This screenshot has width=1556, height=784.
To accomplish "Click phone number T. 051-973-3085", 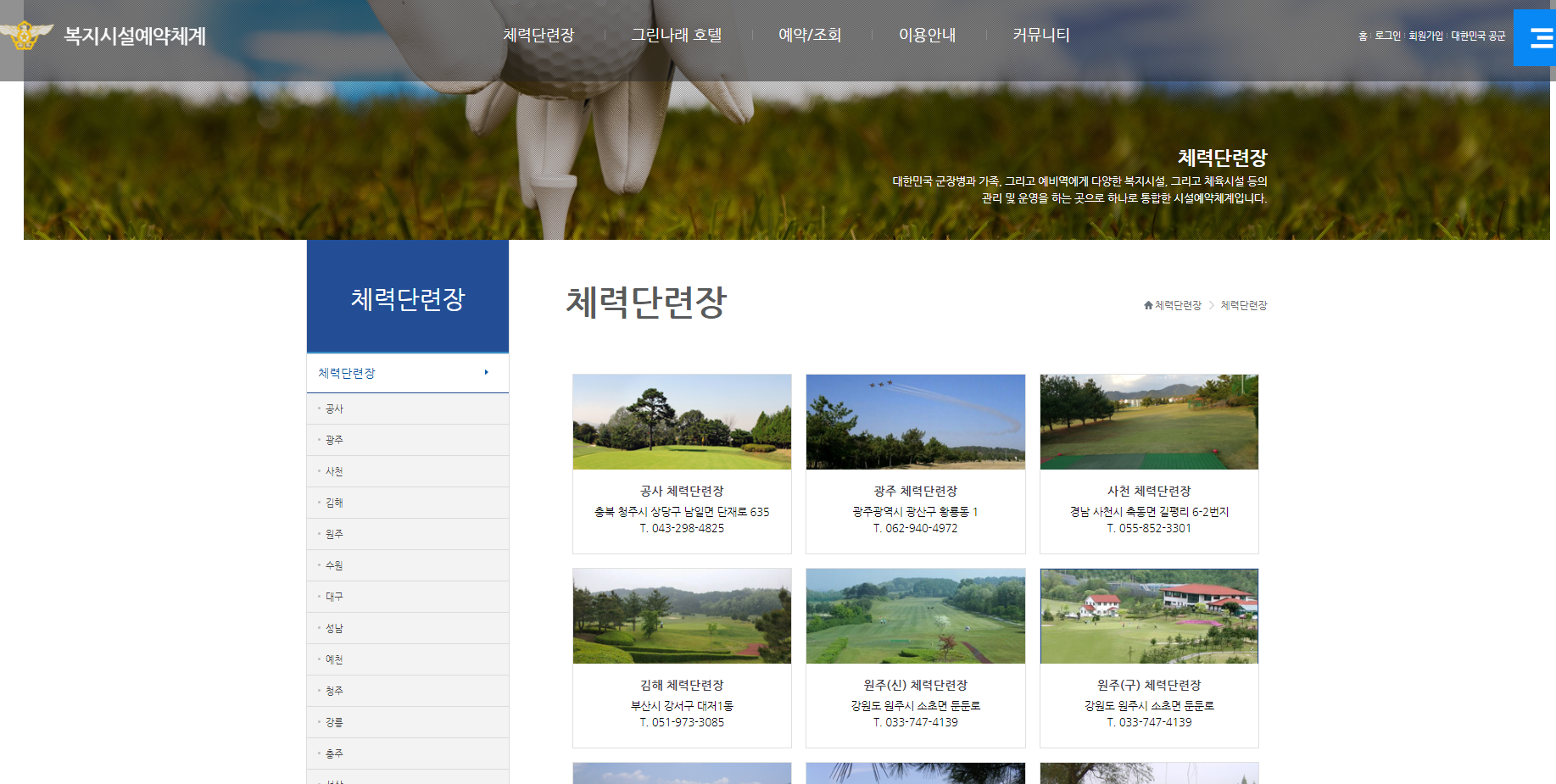I will [682, 722].
